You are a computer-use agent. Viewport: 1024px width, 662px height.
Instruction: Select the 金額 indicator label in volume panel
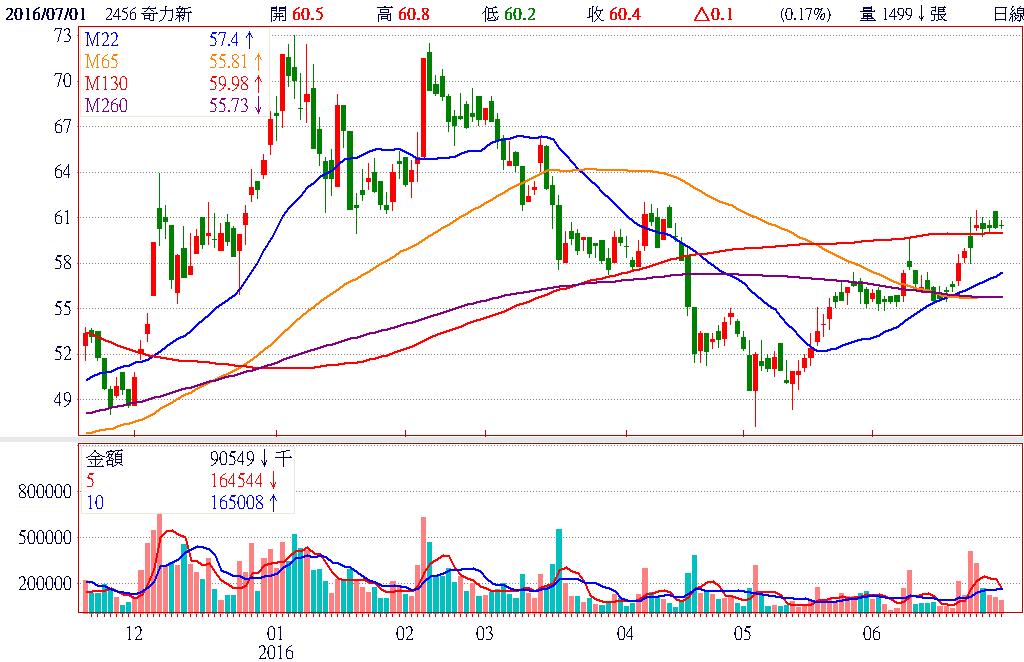click(102, 460)
